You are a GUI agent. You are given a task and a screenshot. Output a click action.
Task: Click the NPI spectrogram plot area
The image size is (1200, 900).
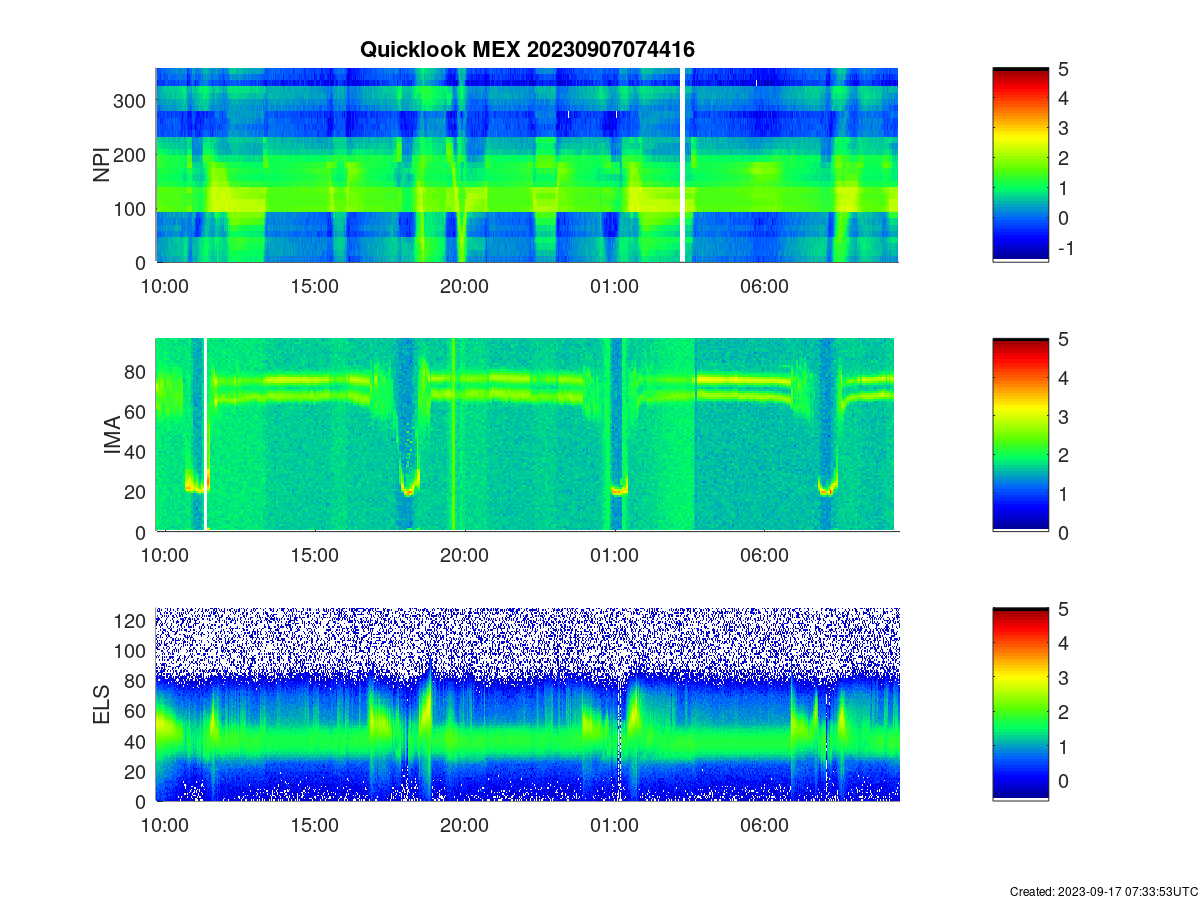(x=527, y=165)
